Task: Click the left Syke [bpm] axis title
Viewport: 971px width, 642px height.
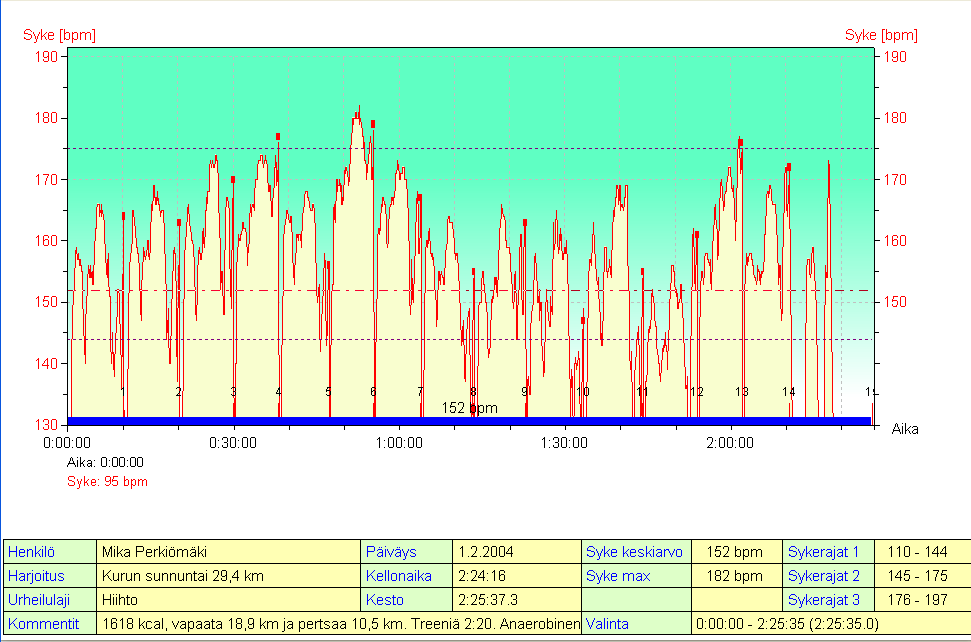Action: tap(59, 35)
